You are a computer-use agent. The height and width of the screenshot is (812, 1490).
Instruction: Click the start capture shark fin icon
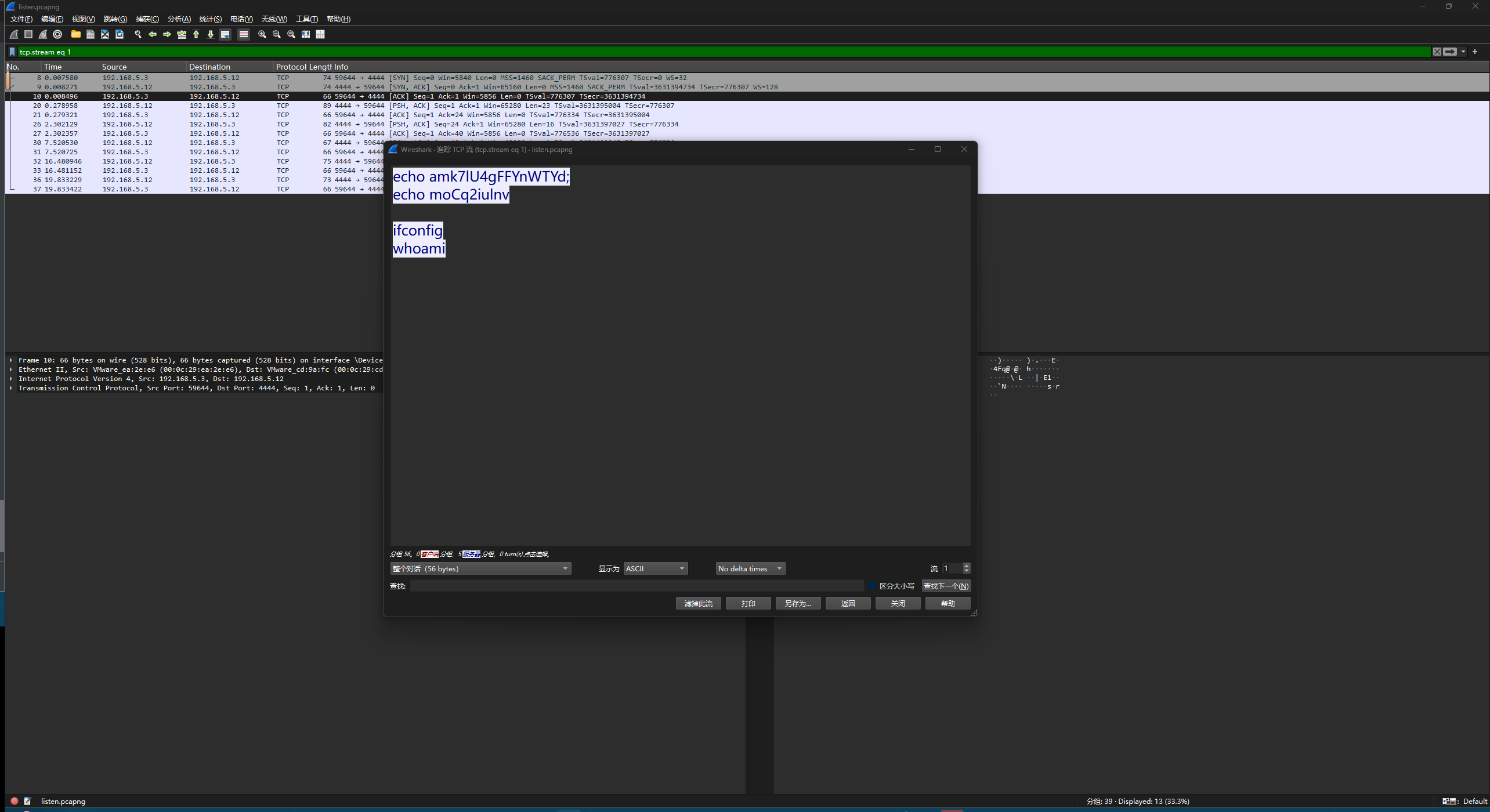[x=14, y=34]
